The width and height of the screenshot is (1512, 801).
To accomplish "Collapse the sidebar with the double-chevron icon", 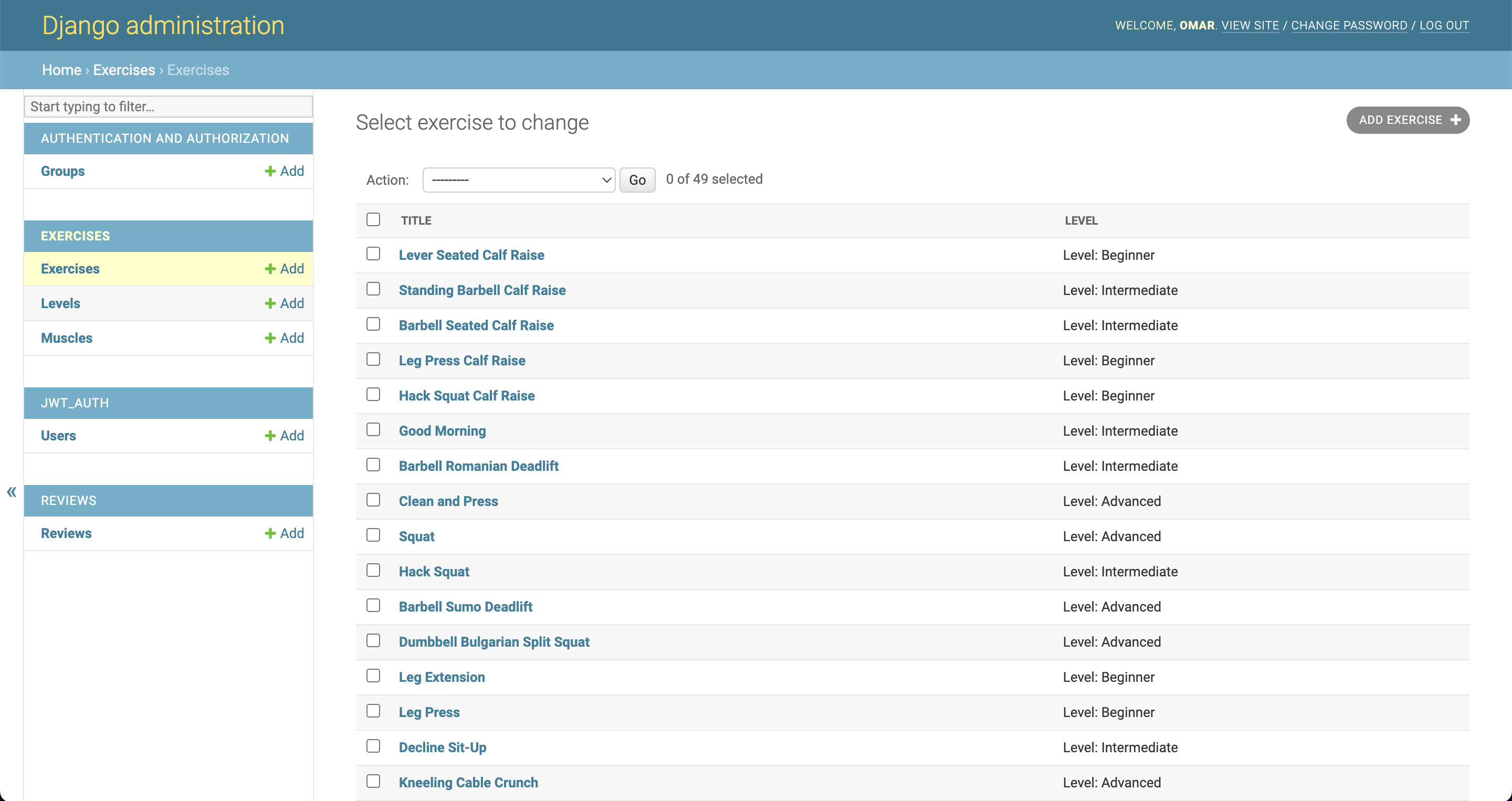I will click(x=10, y=492).
